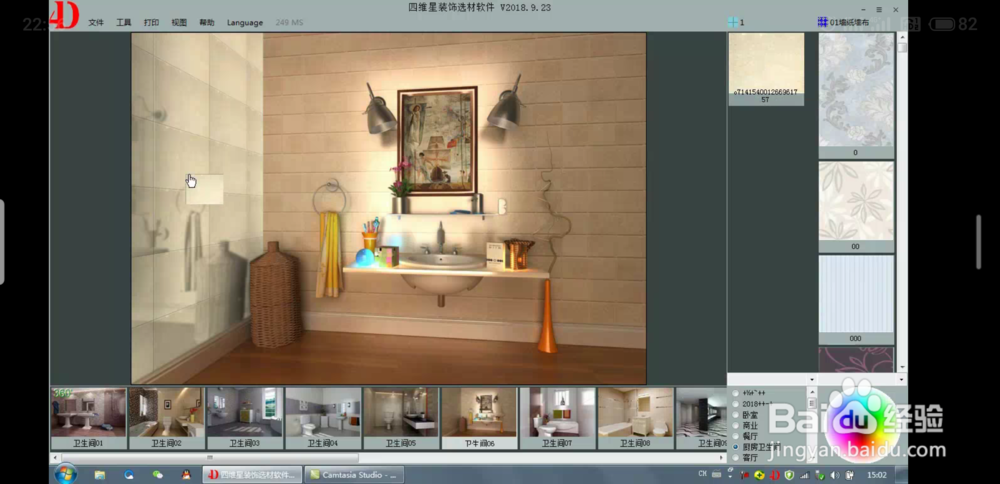
Task: Open the QQ penguin taskbar icon
Action: [186, 475]
